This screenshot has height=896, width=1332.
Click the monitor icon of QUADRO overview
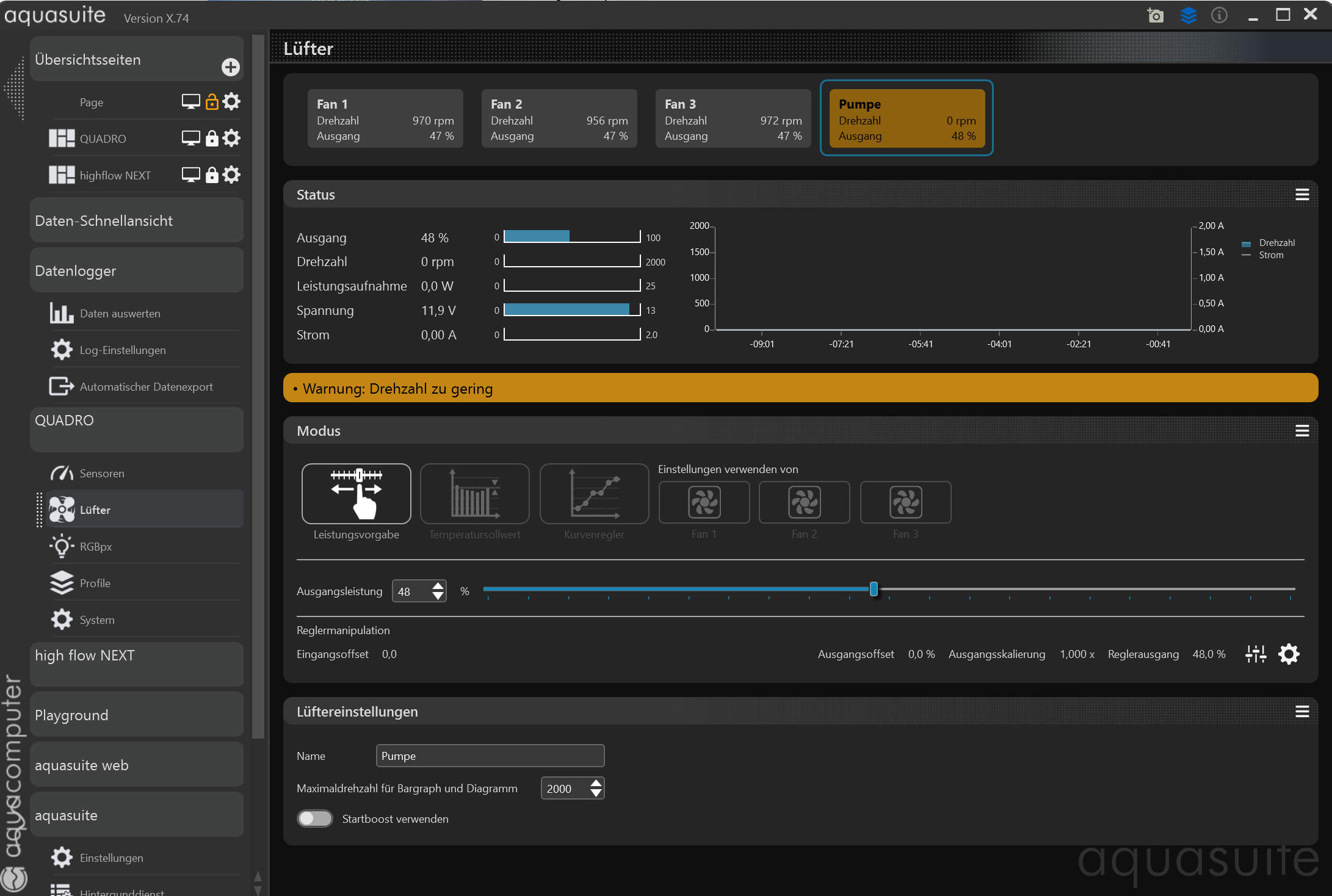click(x=190, y=138)
